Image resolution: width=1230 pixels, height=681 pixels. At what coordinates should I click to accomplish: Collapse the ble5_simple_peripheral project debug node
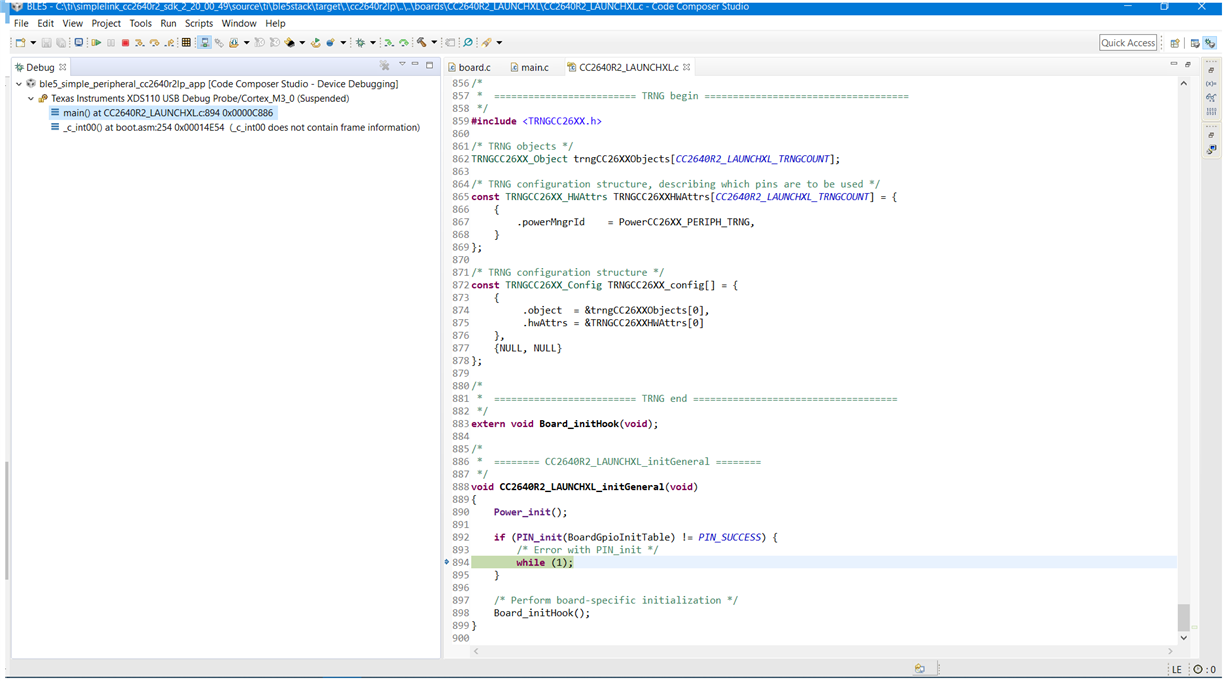point(19,84)
